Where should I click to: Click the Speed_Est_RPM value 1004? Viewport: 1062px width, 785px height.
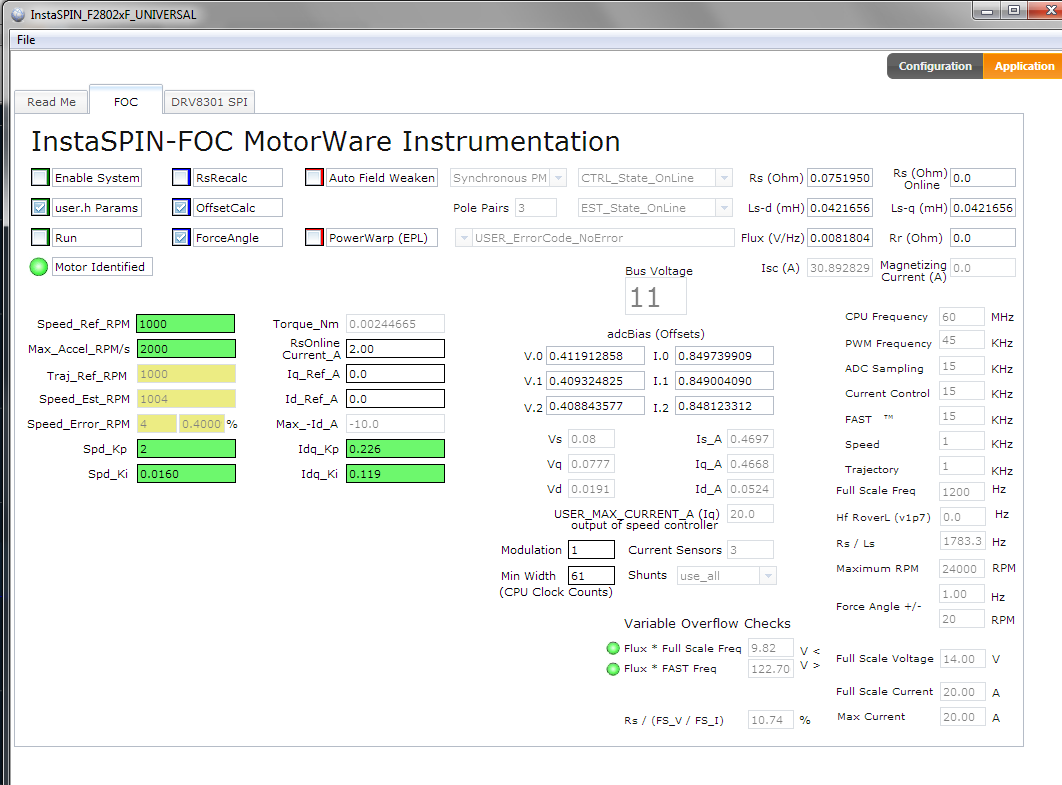[x=186, y=399]
